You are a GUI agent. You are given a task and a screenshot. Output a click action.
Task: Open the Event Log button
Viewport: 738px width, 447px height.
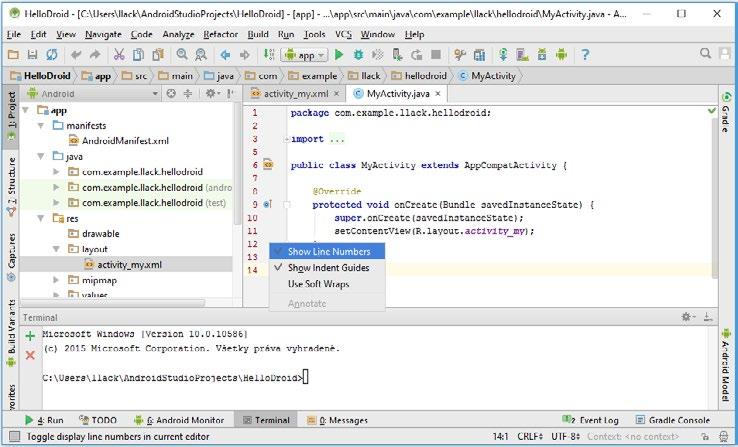[590, 420]
